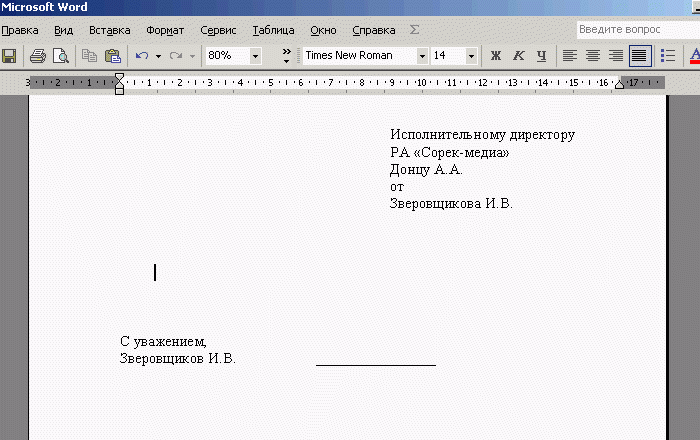The width and height of the screenshot is (700, 440).
Task: Expand the zoom 80% dropdown
Action: tap(255, 56)
